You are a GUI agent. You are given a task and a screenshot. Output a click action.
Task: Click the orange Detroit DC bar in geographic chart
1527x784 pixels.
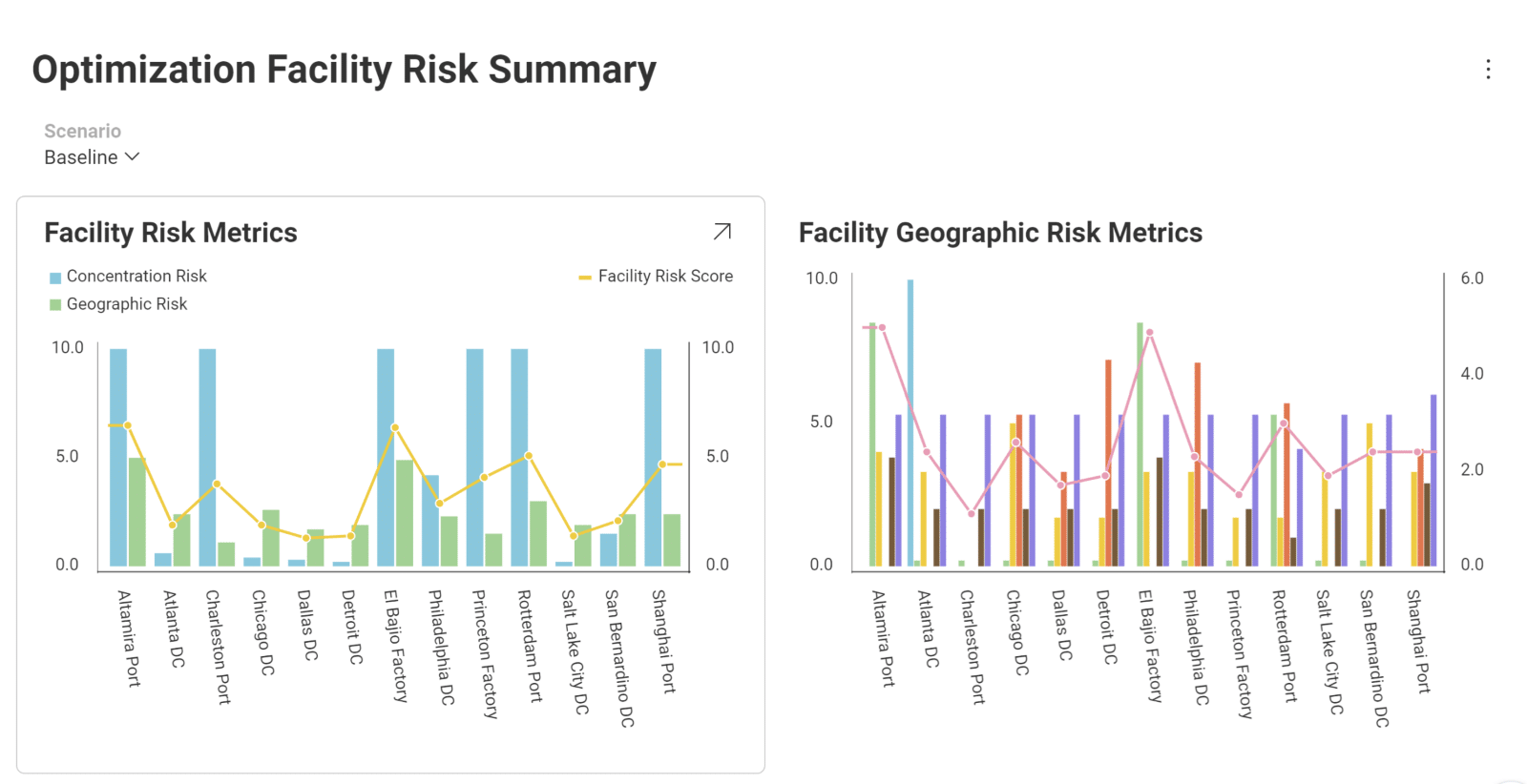(x=1108, y=463)
